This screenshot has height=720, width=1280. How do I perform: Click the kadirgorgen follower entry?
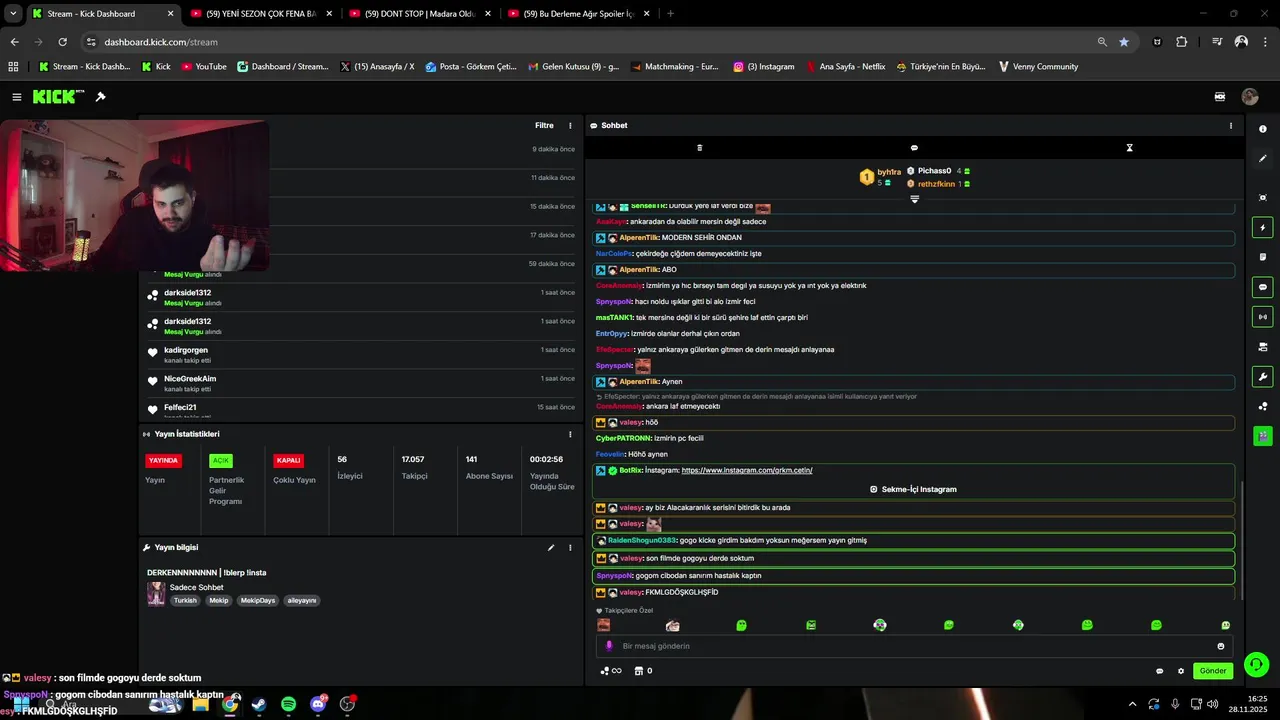[x=186, y=350]
